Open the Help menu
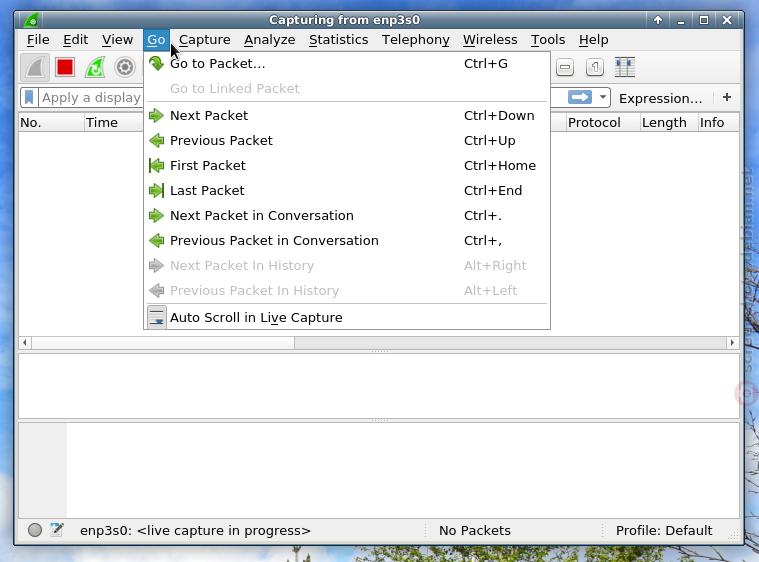Viewport: 759px width, 562px height. click(x=593, y=40)
